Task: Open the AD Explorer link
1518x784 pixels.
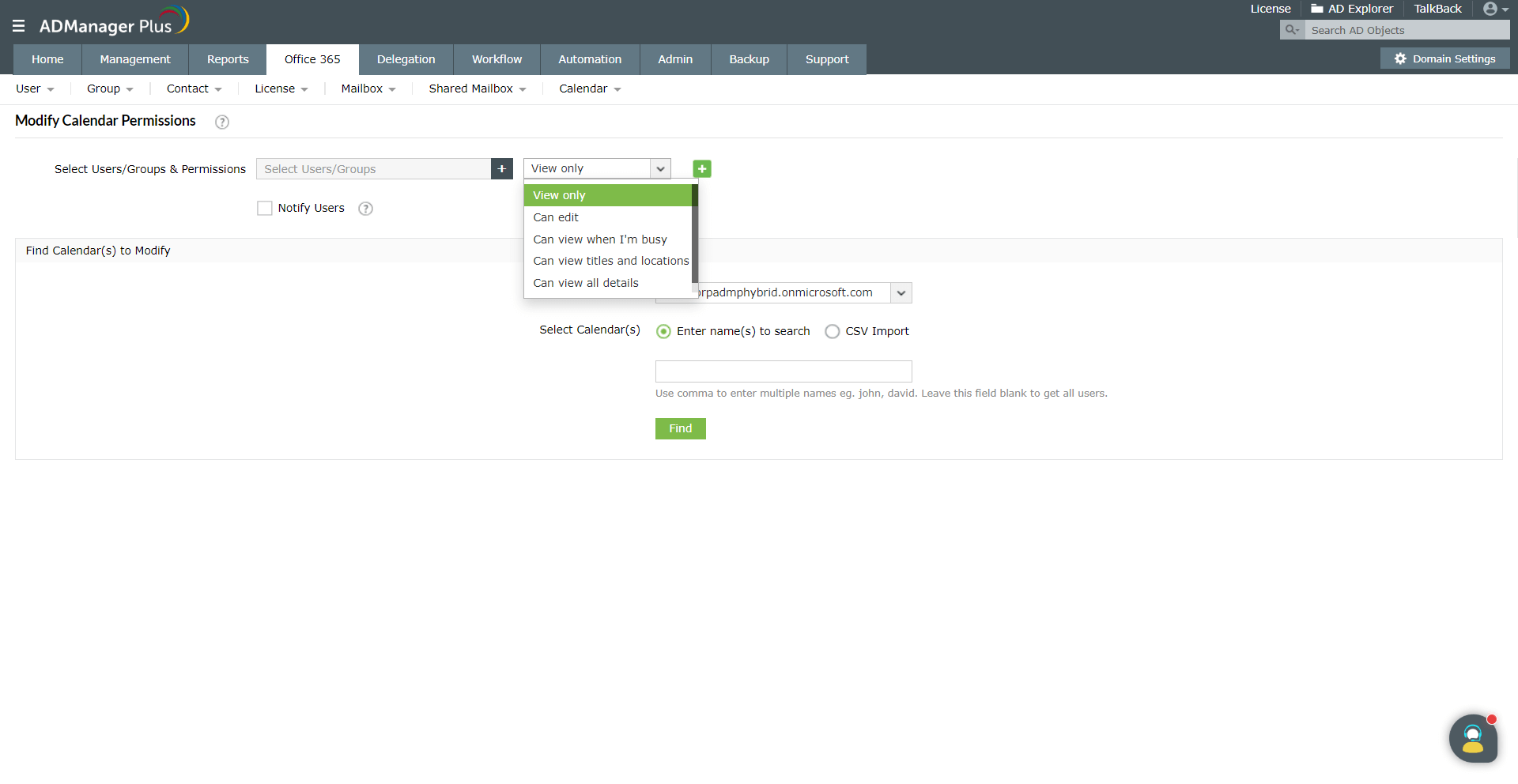Action: [1352, 9]
